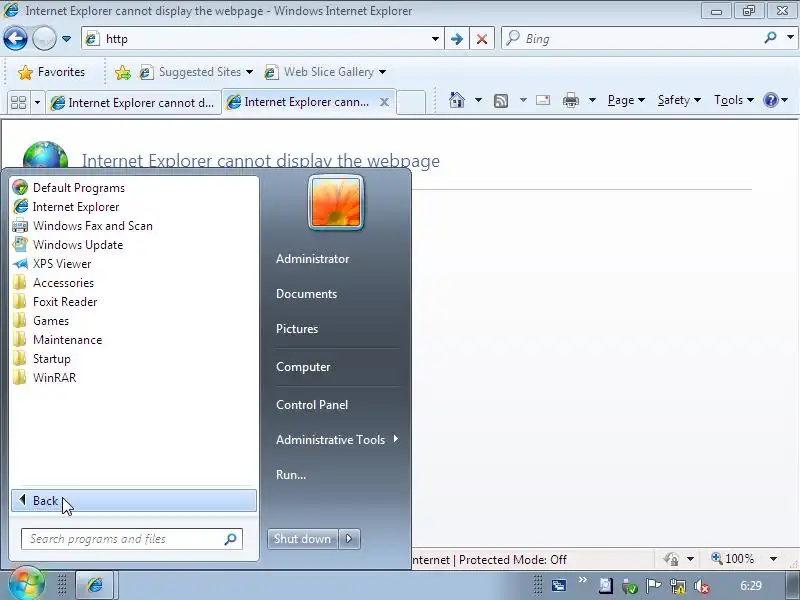Click the muted volume tray icon
The width and height of the screenshot is (800, 600).
(x=702, y=586)
